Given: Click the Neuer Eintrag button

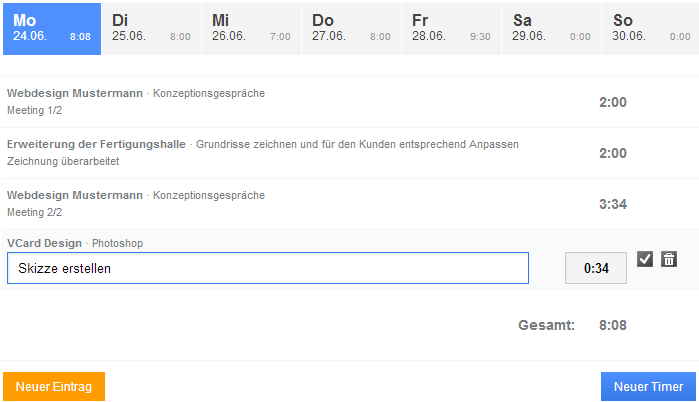Looking at the screenshot, I should tap(54, 387).
